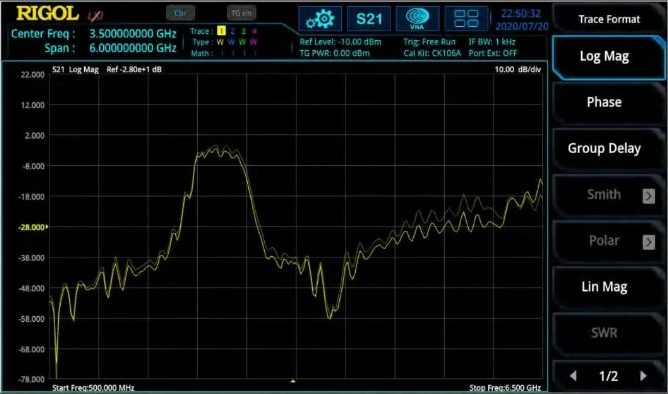Select the VNA mode icon
The width and height of the screenshot is (668, 394).
point(417,19)
